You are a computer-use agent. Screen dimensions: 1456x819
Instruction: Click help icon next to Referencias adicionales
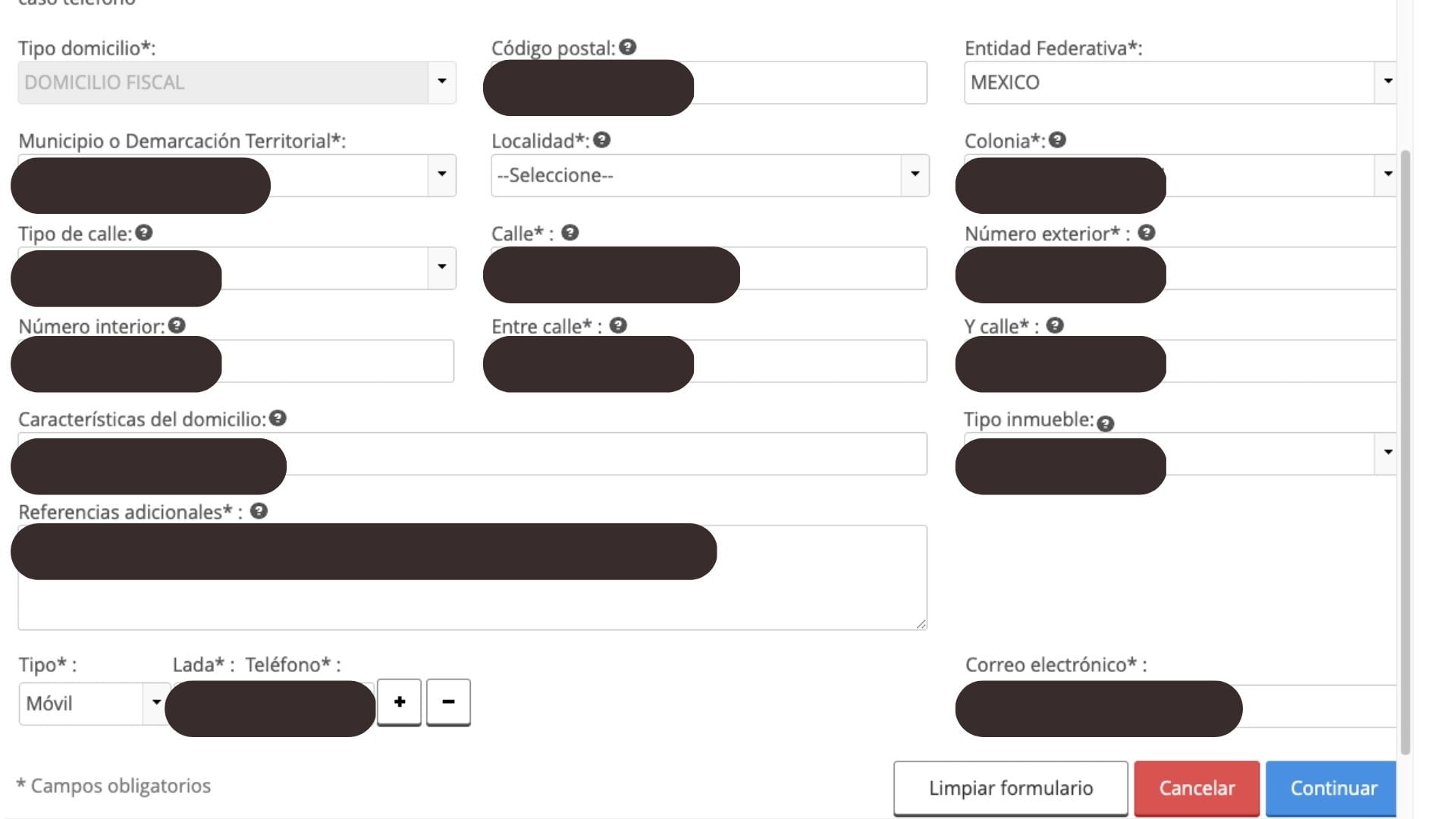click(259, 511)
